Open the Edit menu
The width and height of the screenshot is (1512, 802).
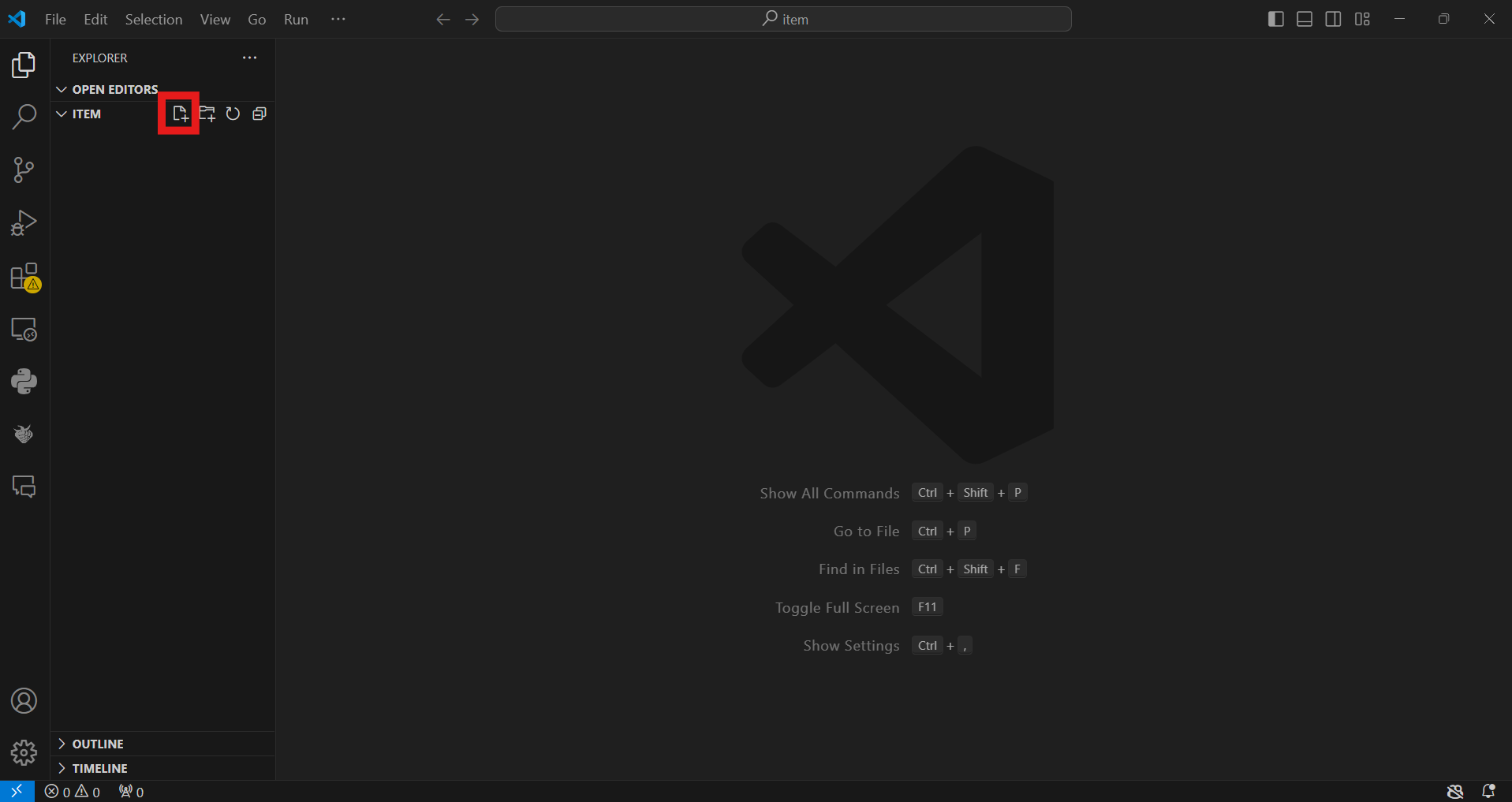click(95, 19)
